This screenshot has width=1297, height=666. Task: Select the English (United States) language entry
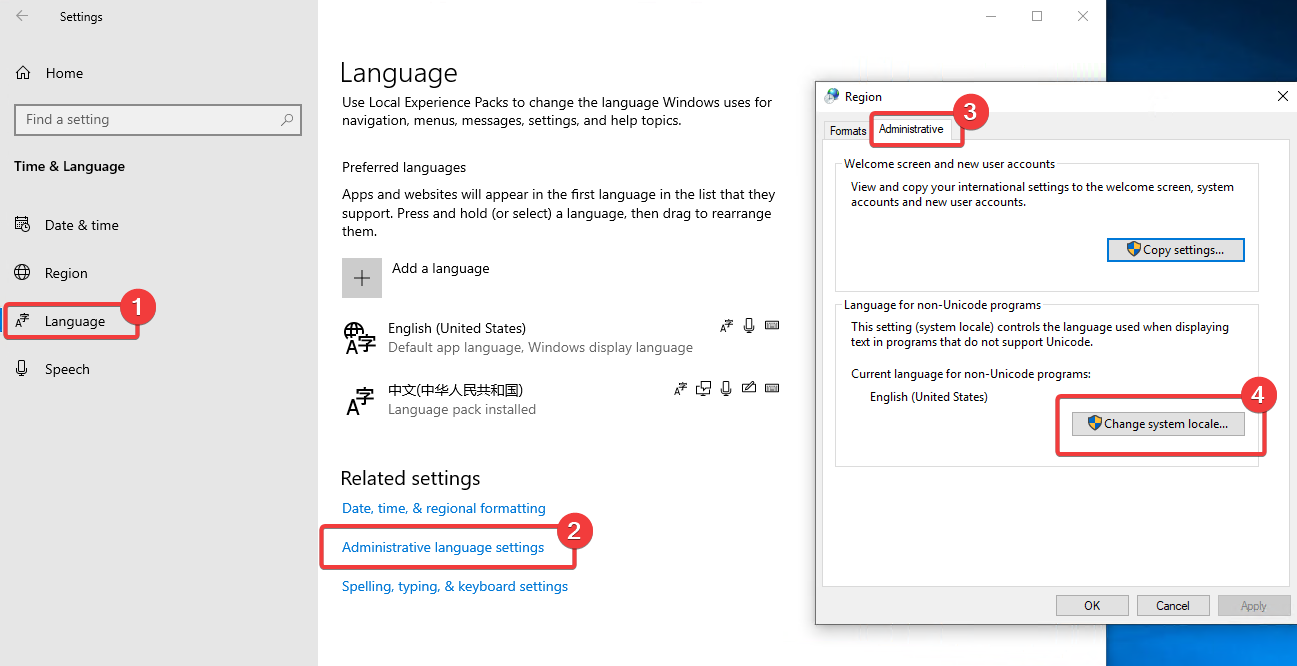click(x=561, y=338)
